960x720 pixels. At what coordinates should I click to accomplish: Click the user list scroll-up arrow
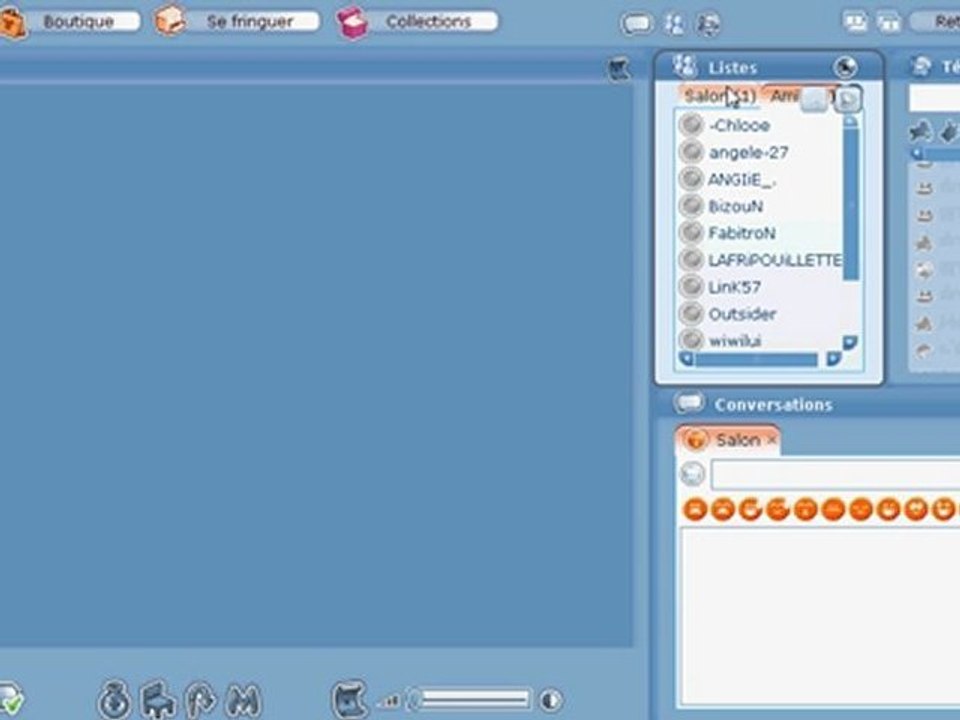[850, 121]
